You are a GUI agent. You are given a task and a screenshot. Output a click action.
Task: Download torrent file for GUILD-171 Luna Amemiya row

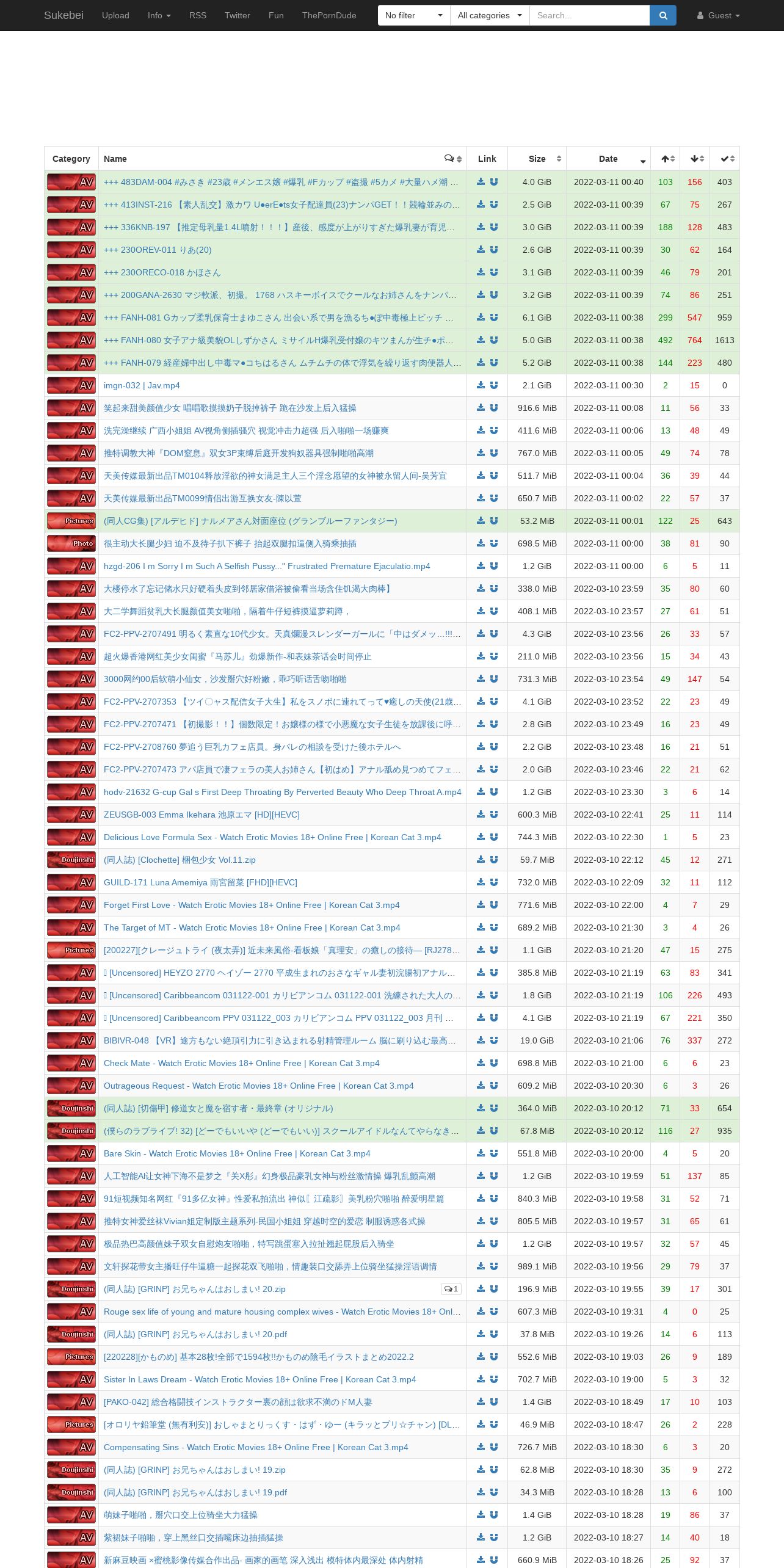pyautogui.click(x=481, y=882)
